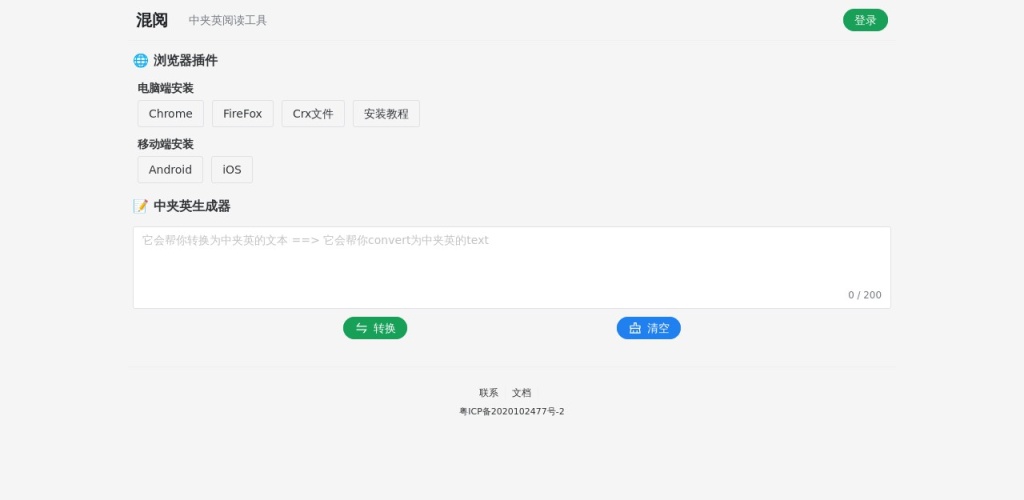
Task: Click the 粤ICP备 registration number link
Action: coord(511,411)
